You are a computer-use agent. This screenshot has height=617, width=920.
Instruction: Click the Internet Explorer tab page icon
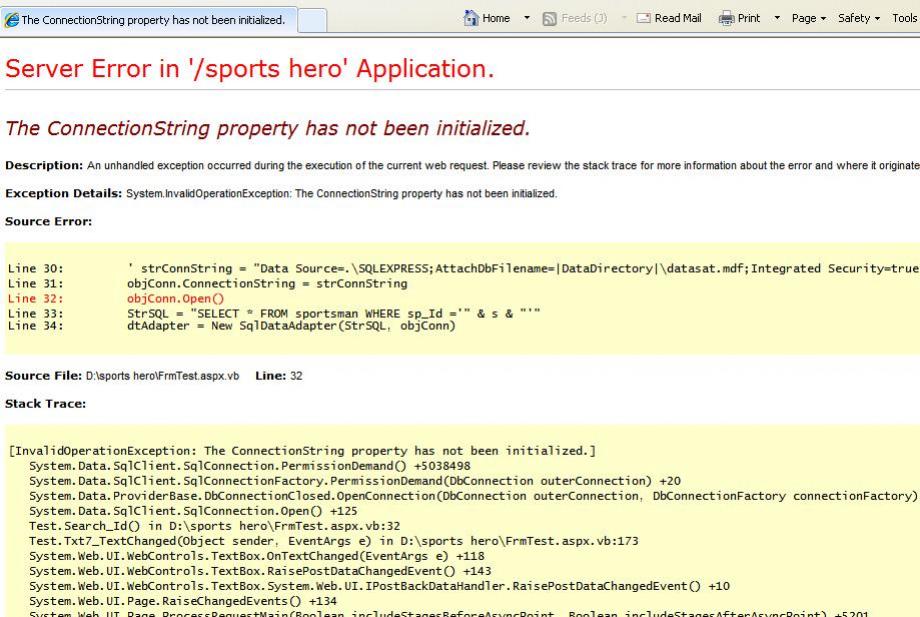click(x=11, y=20)
